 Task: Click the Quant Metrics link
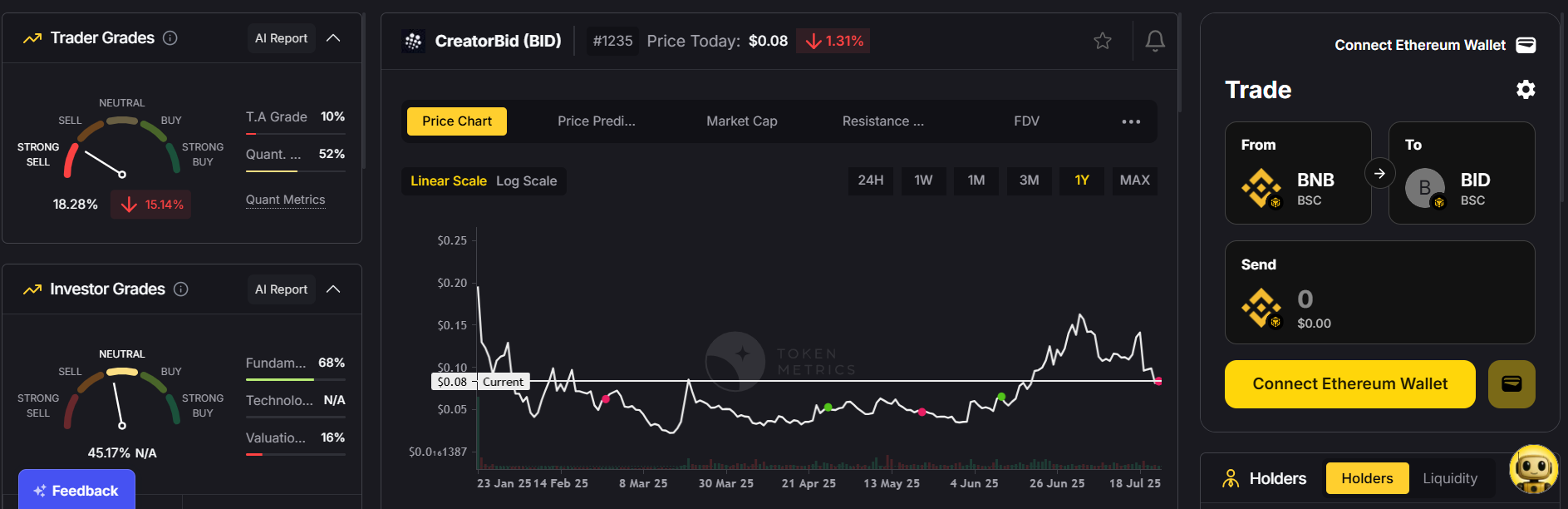[285, 200]
